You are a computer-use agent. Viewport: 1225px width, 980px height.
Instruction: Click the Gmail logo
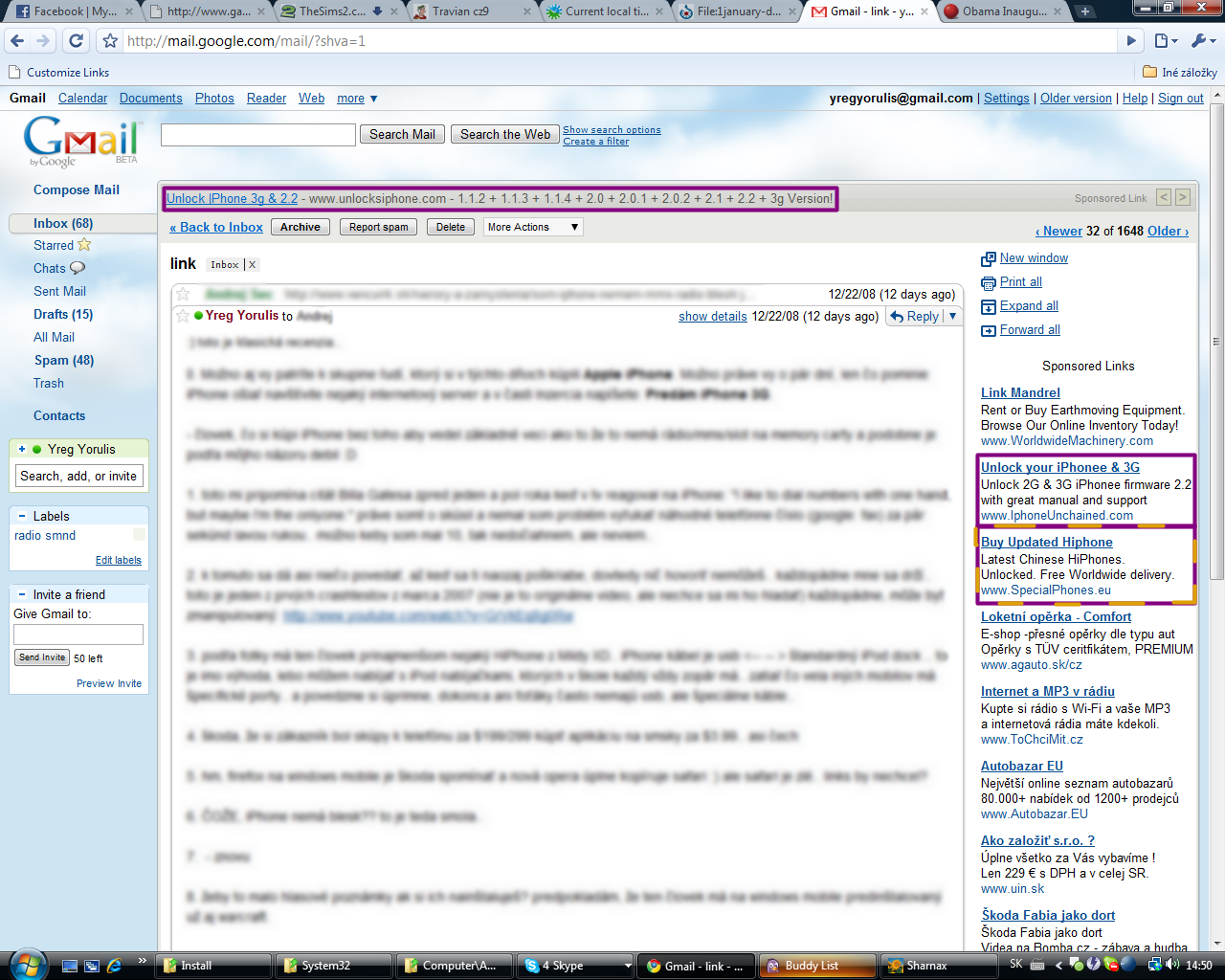[82, 142]
